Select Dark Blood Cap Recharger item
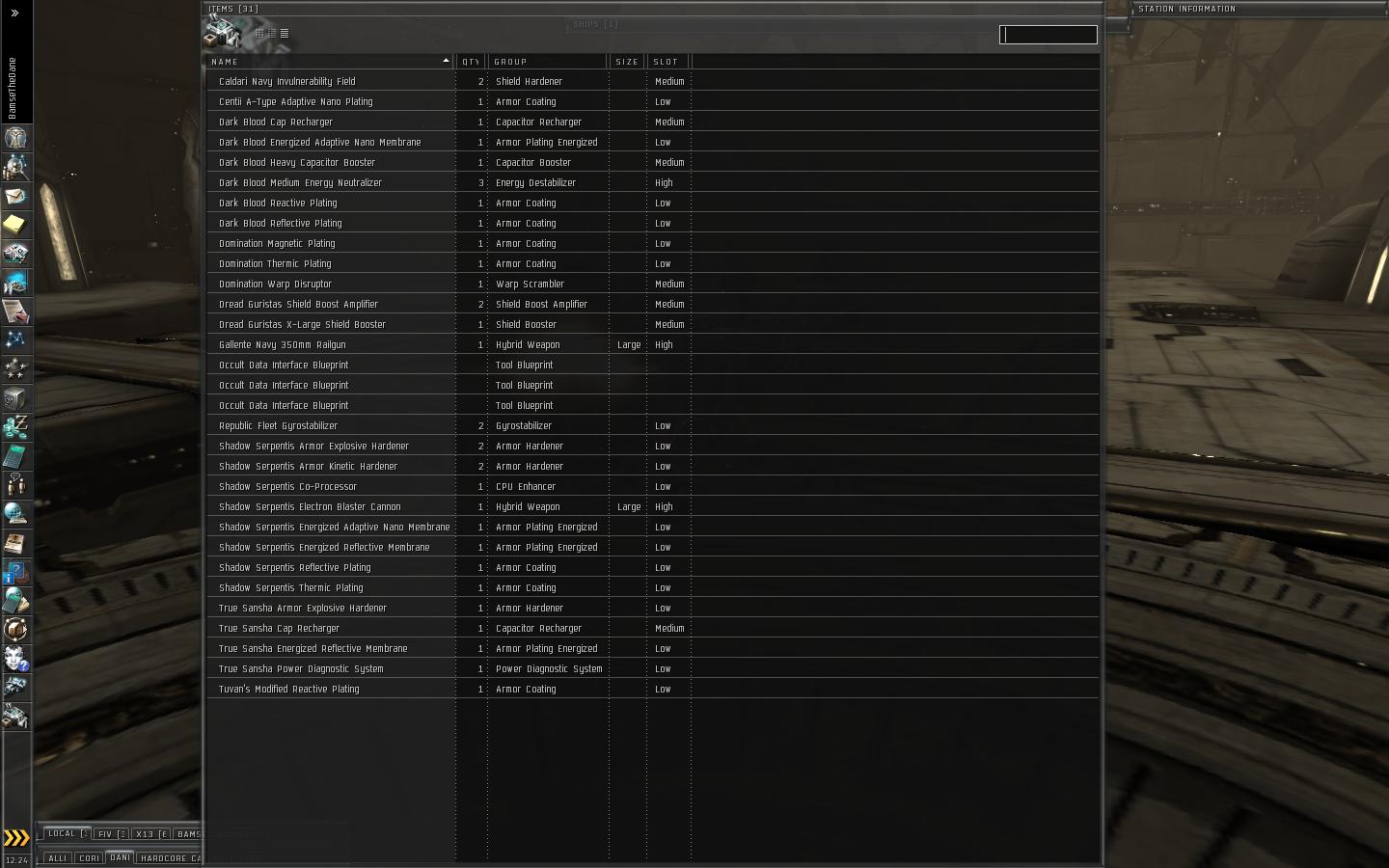Image resolution: width=1389 pixels, height=868 pixels. (x=652, y=122)
